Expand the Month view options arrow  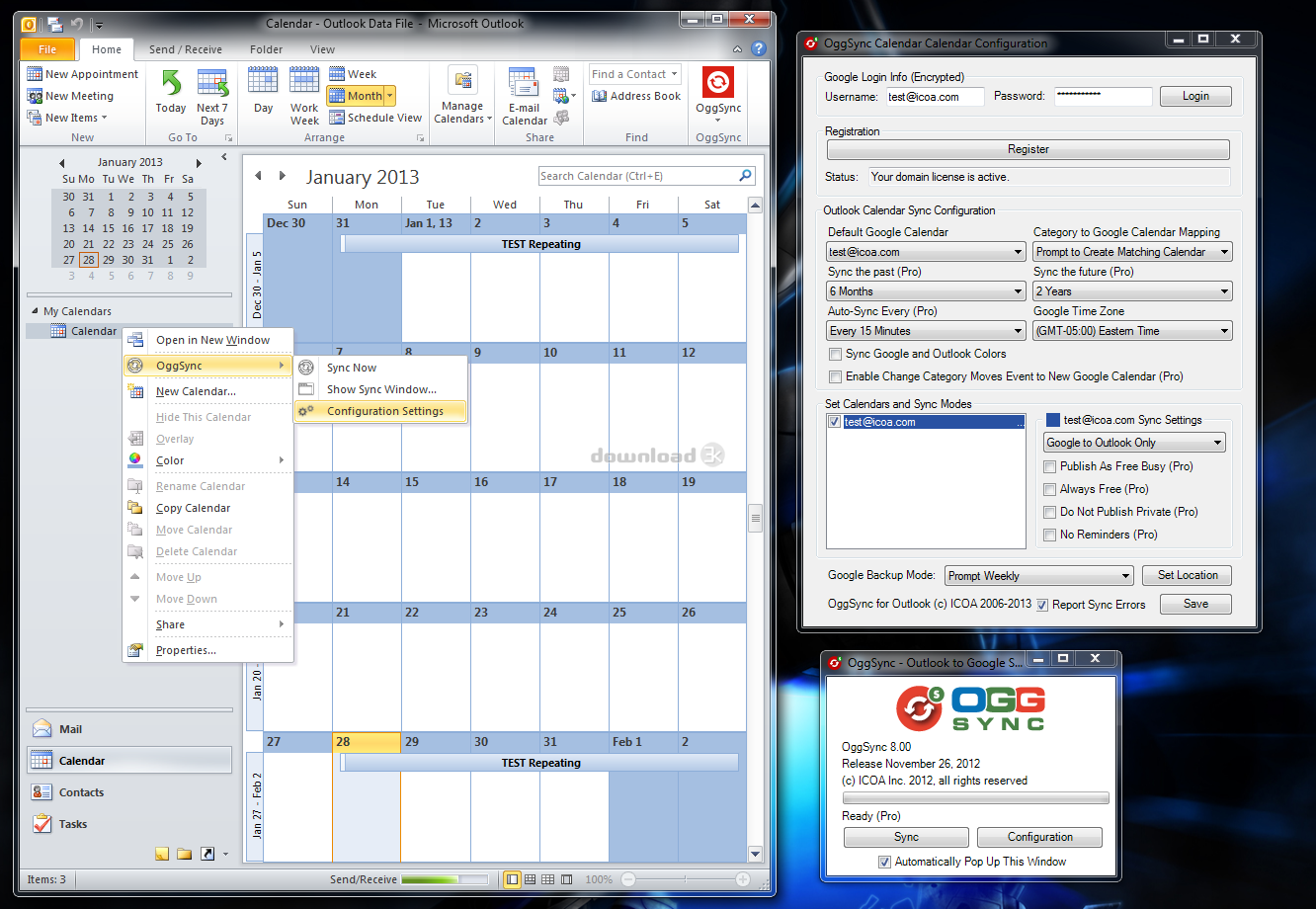coord(390,96)
